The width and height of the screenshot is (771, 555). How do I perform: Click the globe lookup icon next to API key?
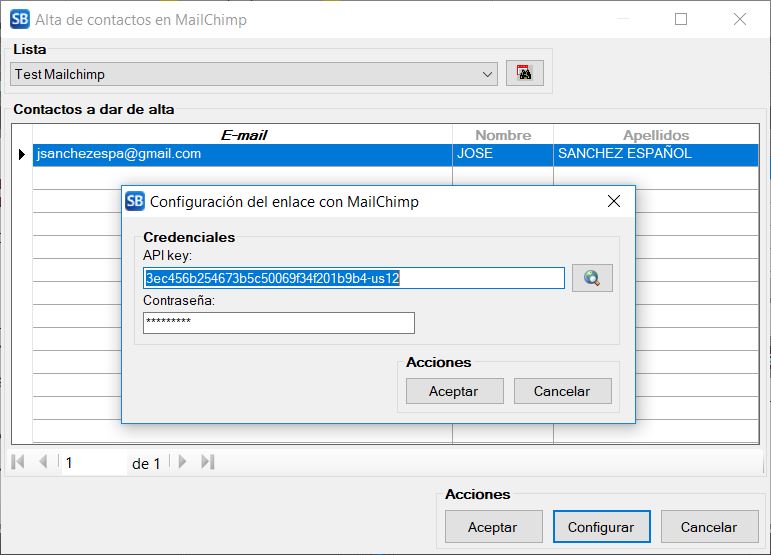click(592, 278)
